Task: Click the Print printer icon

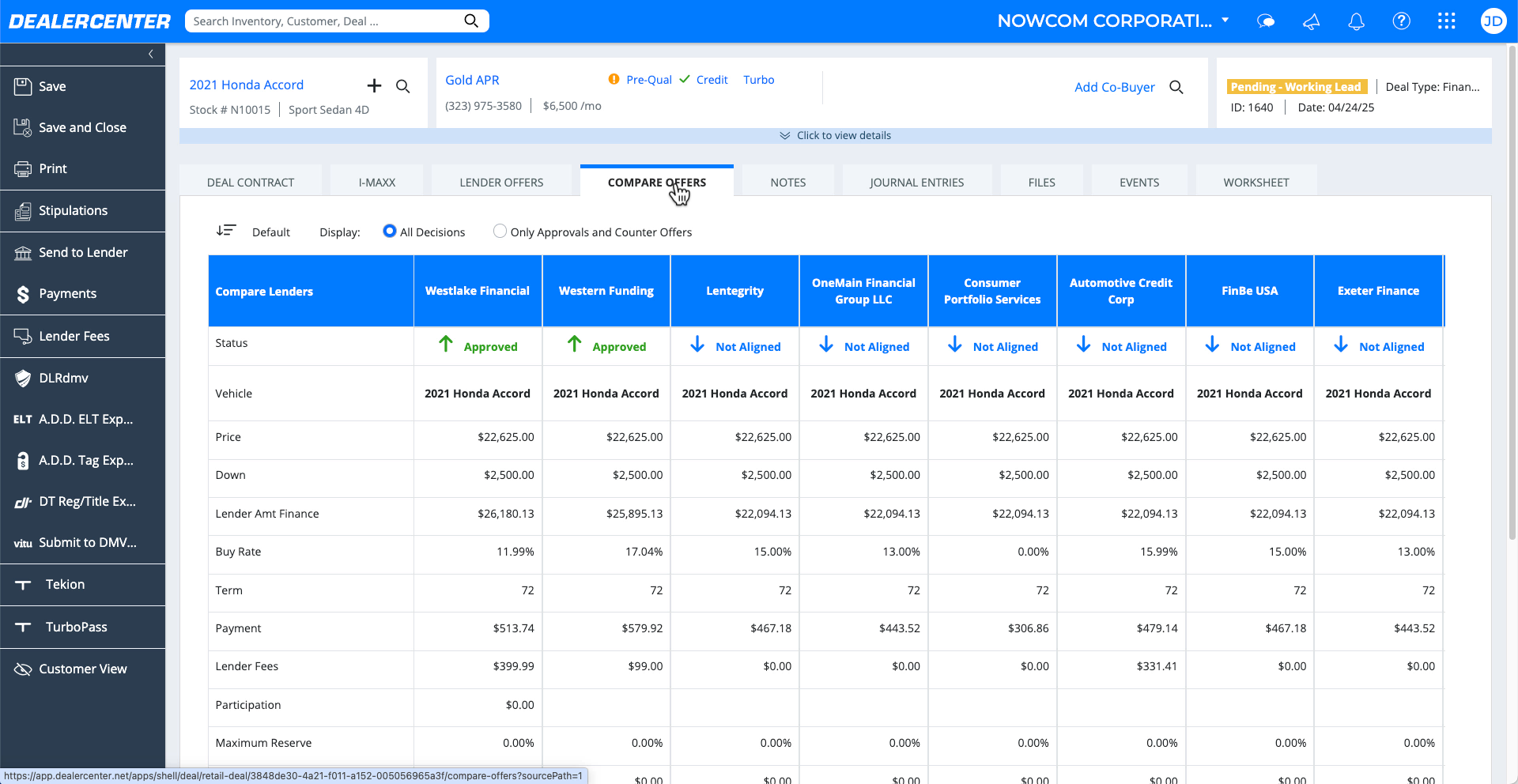Action: 23,168
